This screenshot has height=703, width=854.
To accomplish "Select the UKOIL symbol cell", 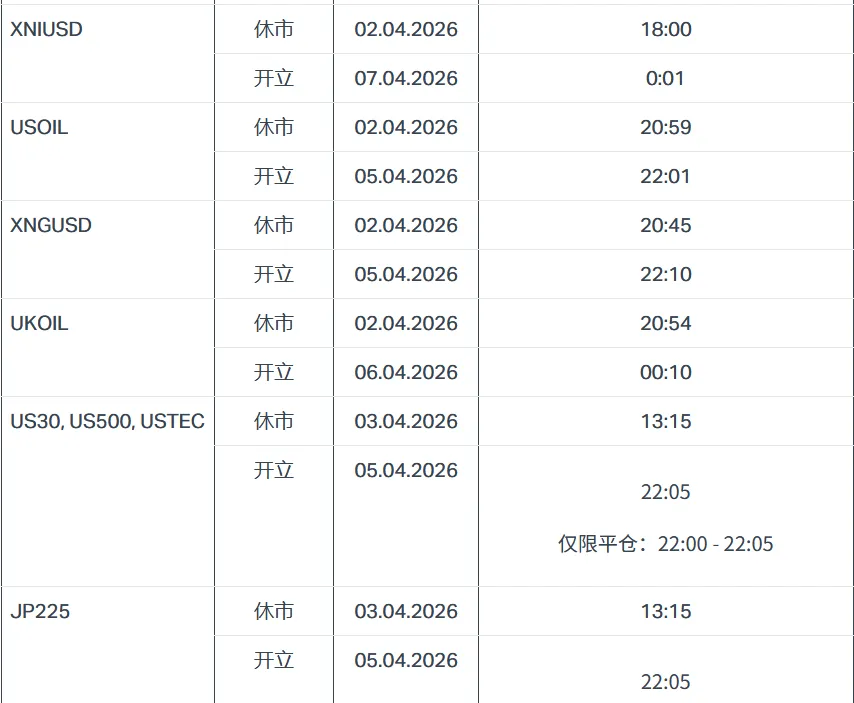I will click(x=39, y=323).
